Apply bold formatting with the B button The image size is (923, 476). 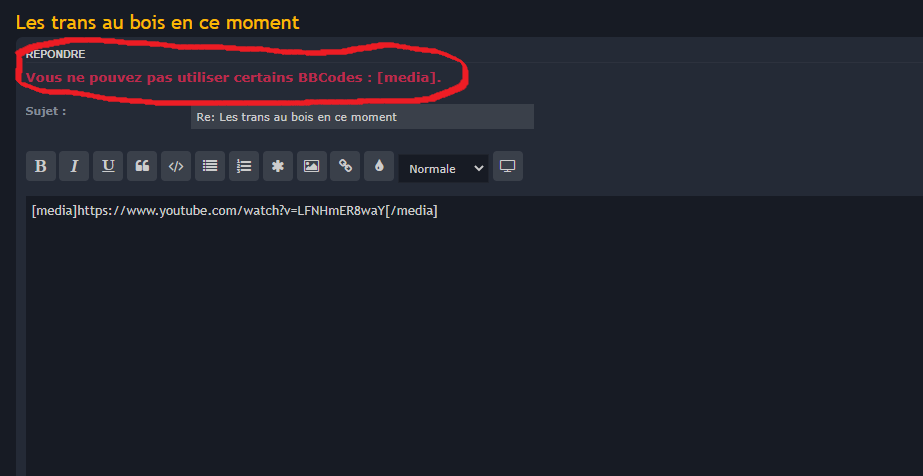41,166
